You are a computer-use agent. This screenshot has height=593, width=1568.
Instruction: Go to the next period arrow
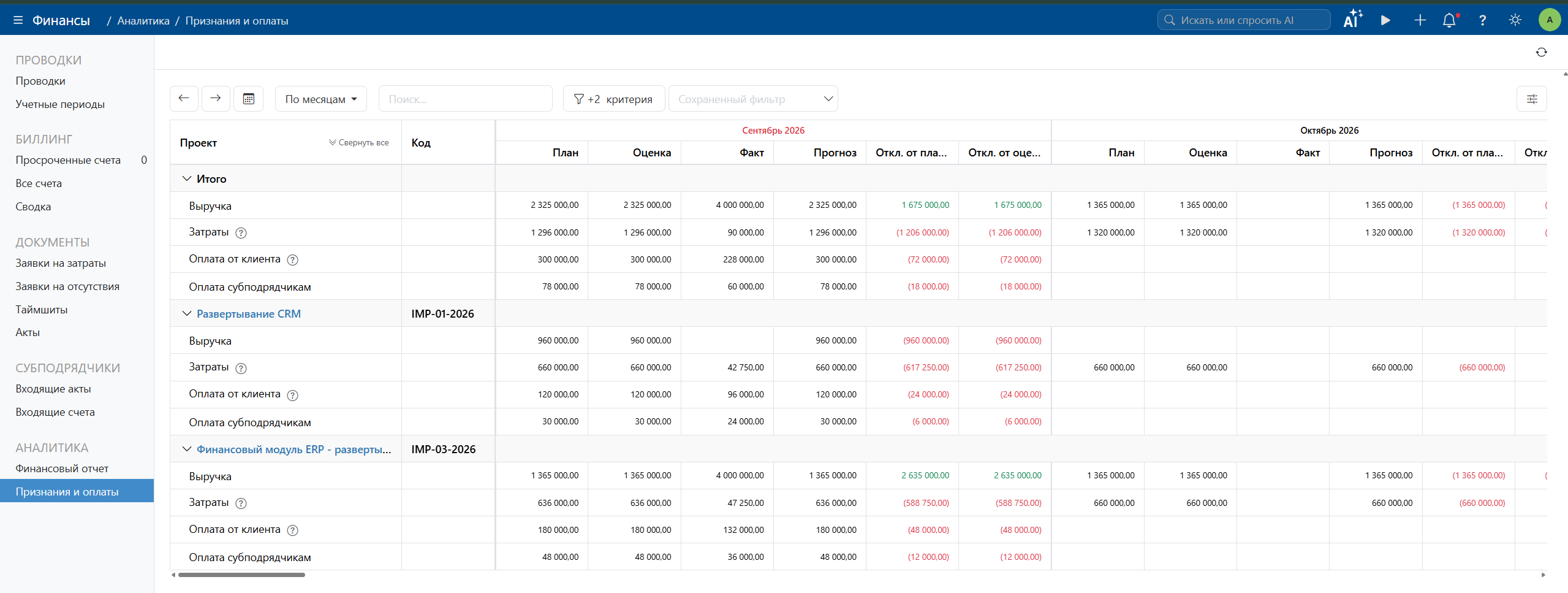coord(216,98)
